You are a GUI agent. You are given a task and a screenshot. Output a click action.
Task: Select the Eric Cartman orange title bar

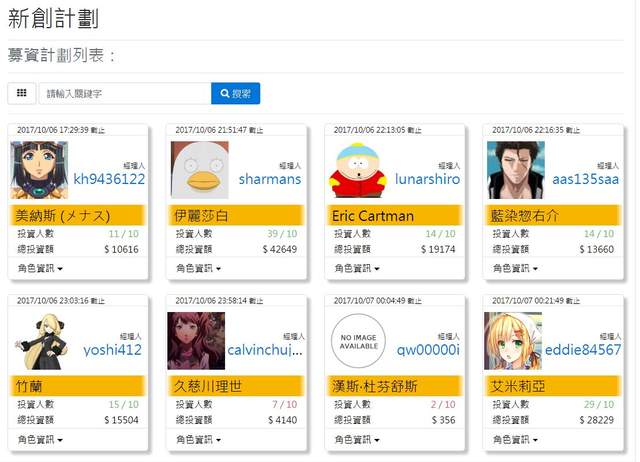coord(395,215)
